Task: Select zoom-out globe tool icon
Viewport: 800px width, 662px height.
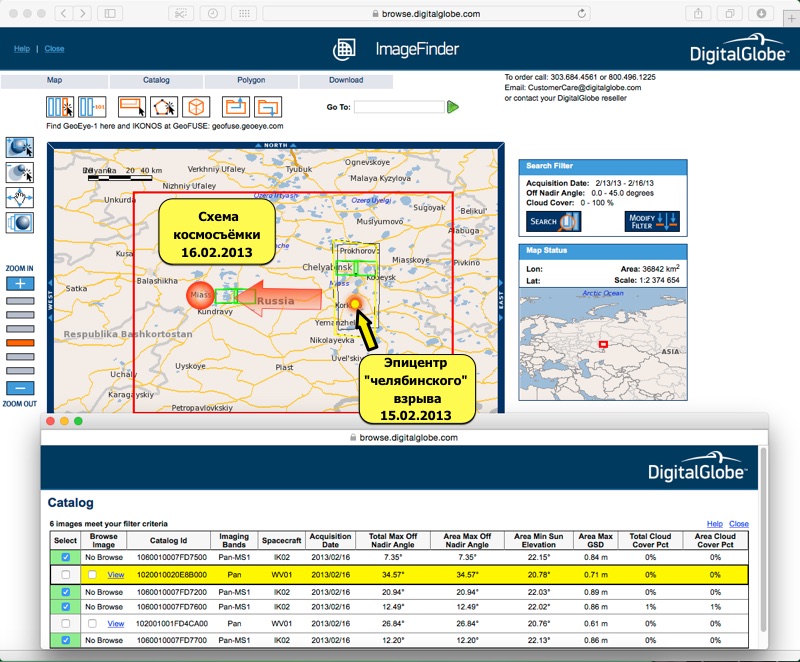Action: pos(20,172)
